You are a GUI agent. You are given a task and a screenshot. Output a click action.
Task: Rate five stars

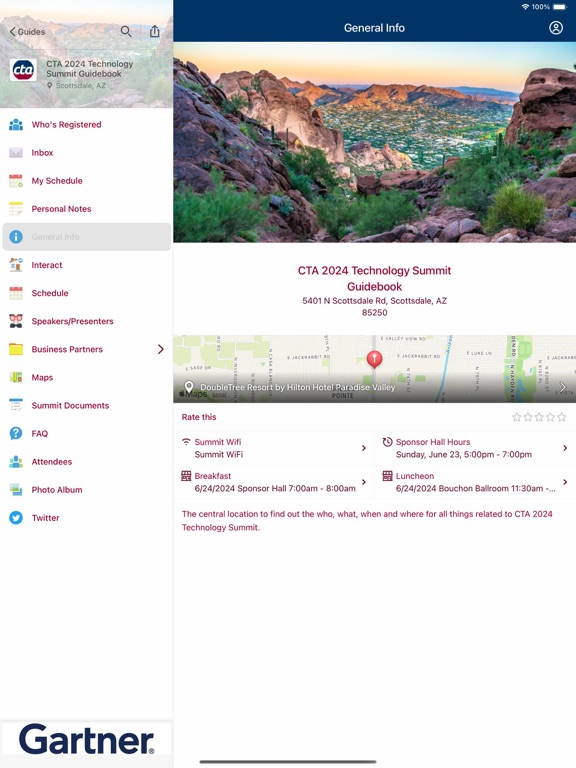[x=562, y=417]
